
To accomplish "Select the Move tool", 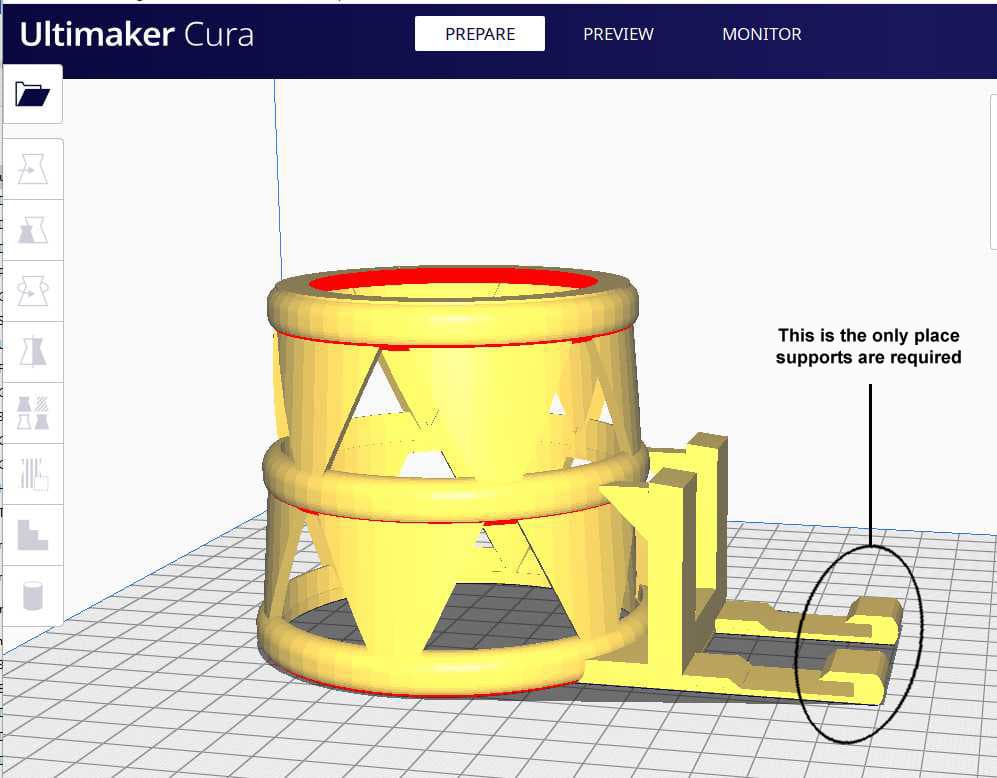I will point(32,169).
